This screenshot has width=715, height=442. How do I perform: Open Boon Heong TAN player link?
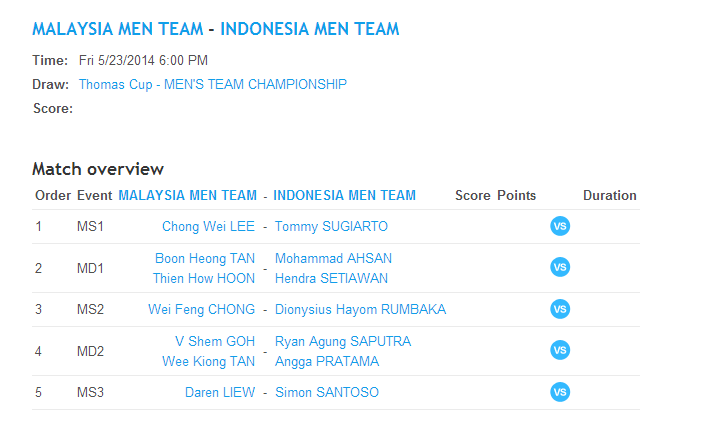pos(205,259)
